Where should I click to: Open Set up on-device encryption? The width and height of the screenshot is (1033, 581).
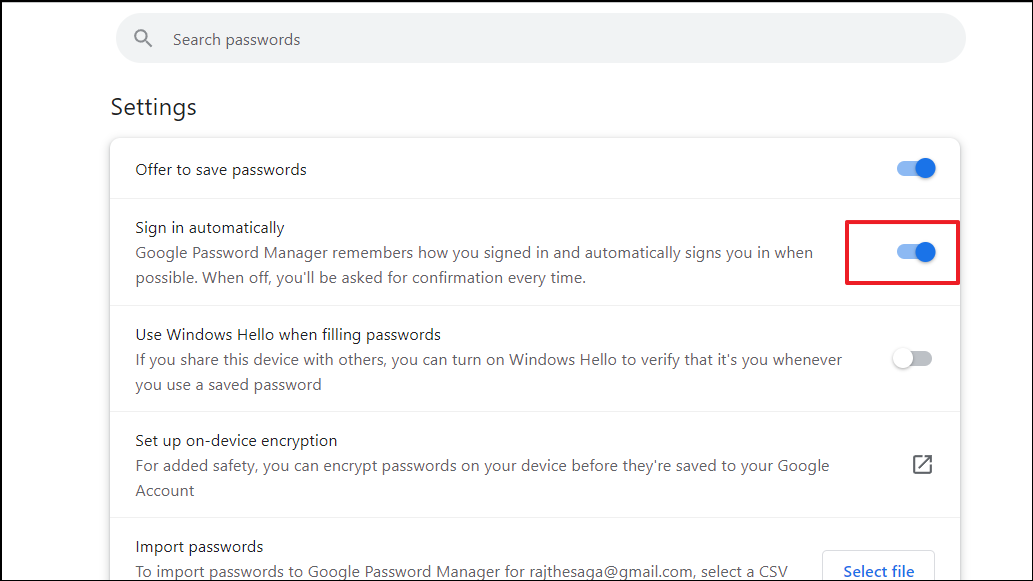click(x=236, y=440)
